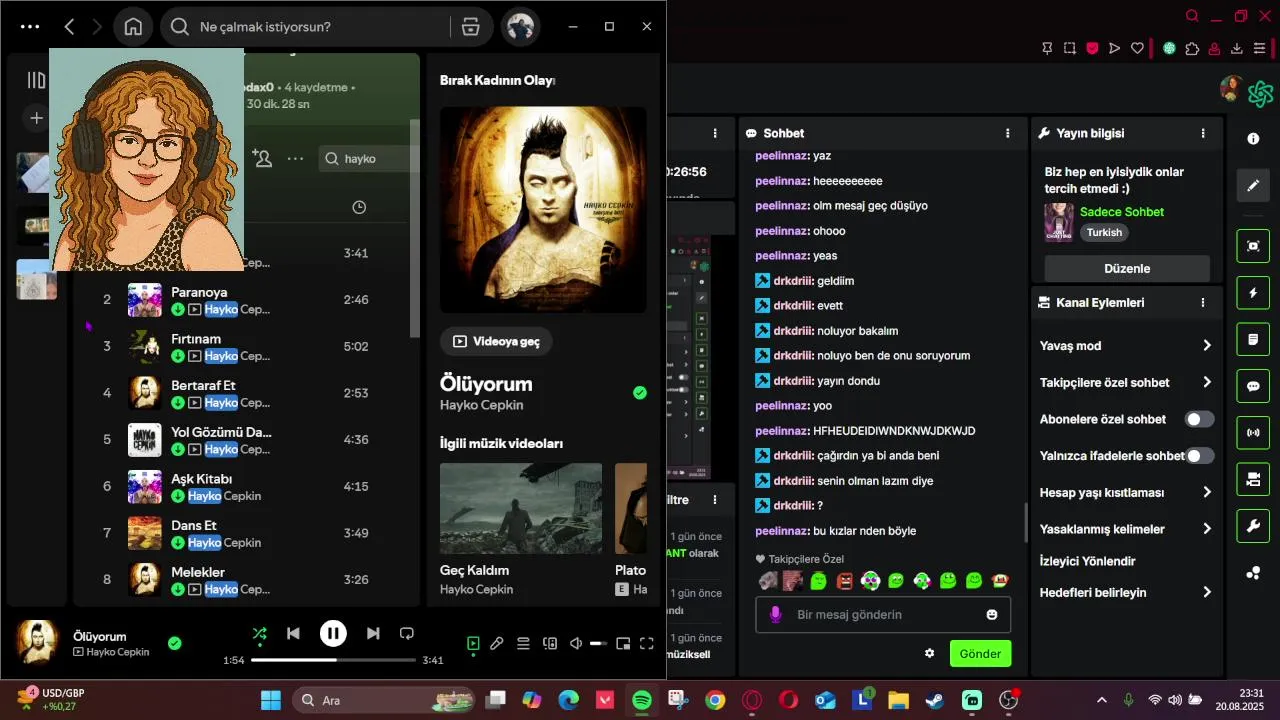Toggle Abonelere özel sohbet switch
This screenshot has height=720, width=1280.
[x=1199, y=419]
